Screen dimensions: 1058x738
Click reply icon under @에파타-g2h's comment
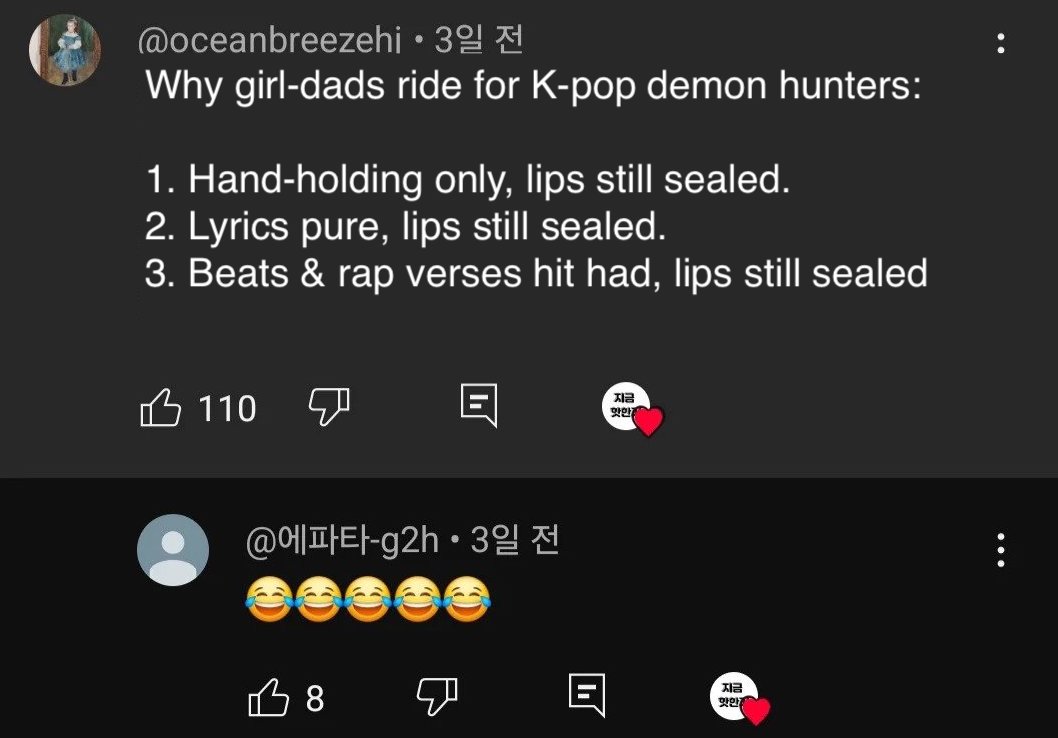tap(587, 694)
